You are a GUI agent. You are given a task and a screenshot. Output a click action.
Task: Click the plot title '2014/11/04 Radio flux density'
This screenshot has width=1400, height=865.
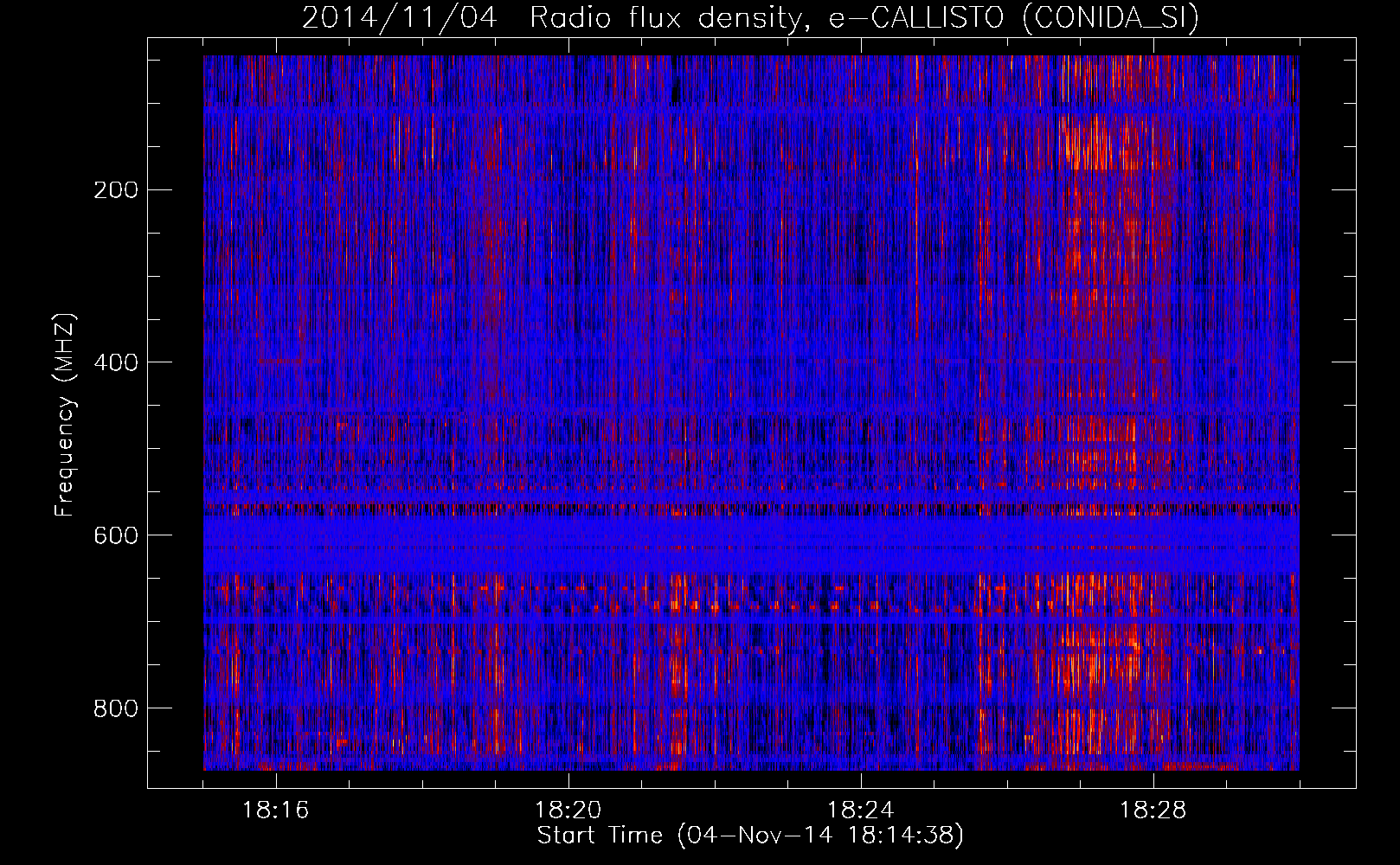pyautogui.click(x=559, y=18)
